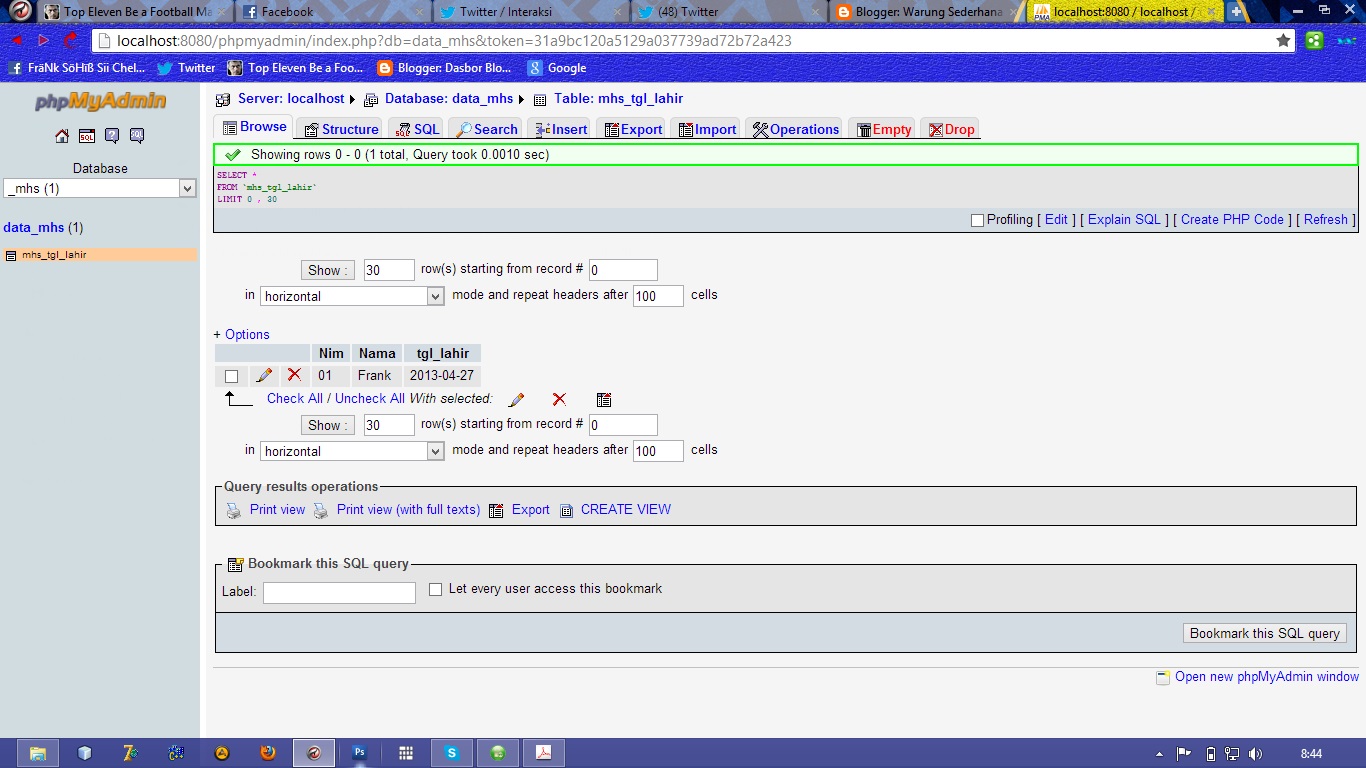Image resolution: width=1366 pixels, height=768 pixels.
Task: Click the Uncheck All link
Action: pyautogui.click(x=370, y=398)
